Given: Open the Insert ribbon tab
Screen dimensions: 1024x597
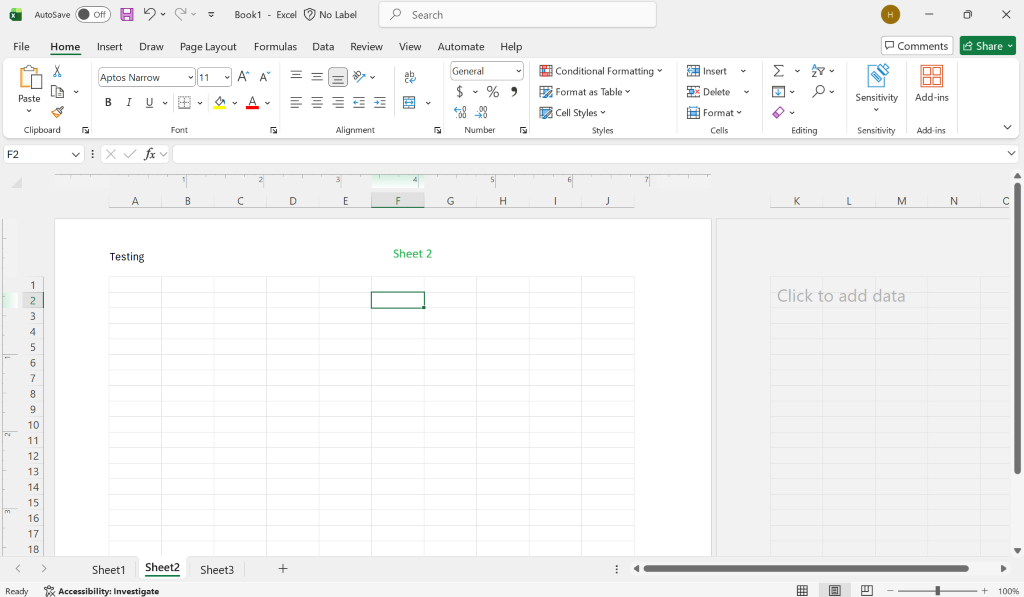Looking at the screenshot, I should tap(109, 46).
